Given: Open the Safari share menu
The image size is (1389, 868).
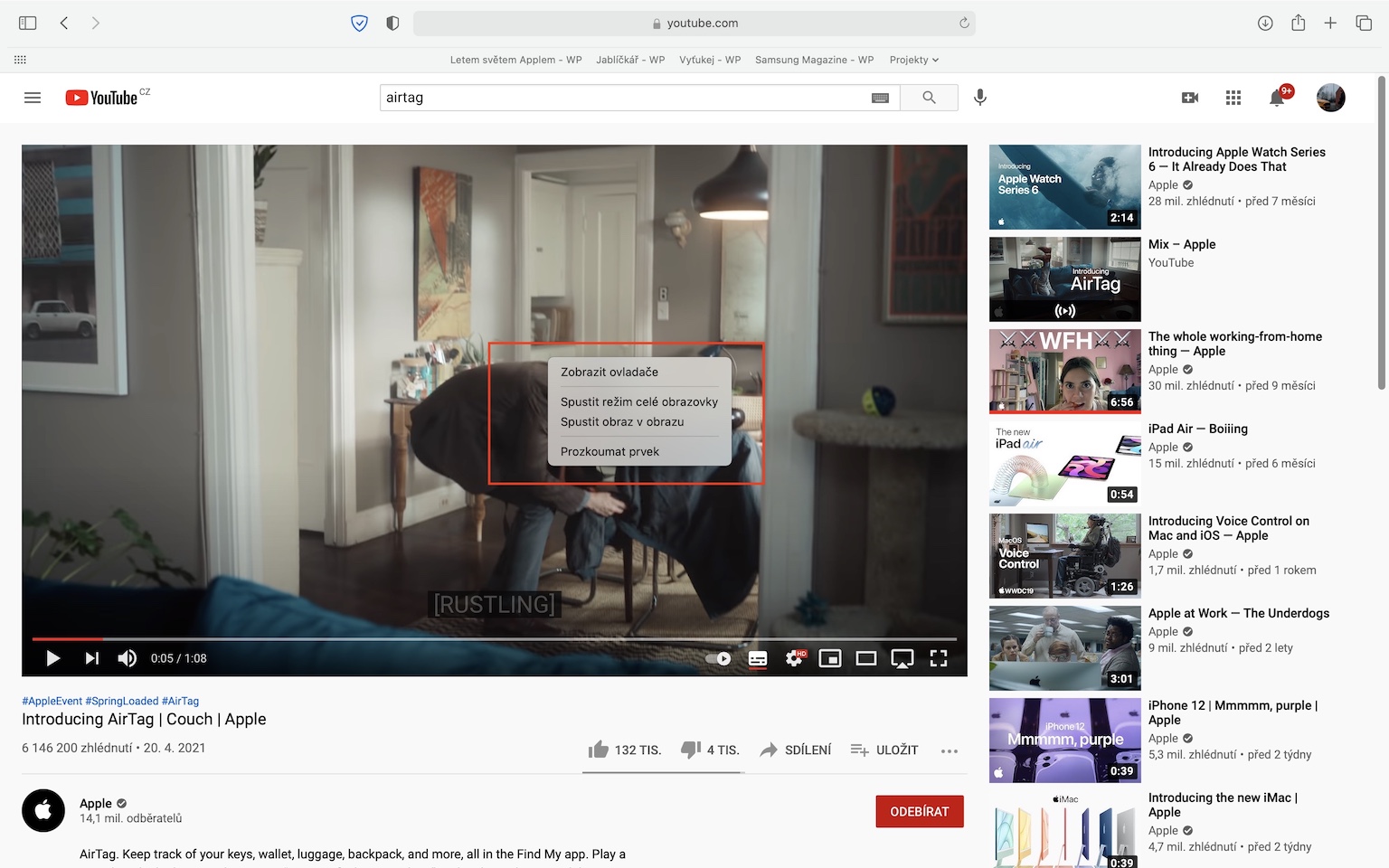Looking at the screenshot, I should [1298, 23].
